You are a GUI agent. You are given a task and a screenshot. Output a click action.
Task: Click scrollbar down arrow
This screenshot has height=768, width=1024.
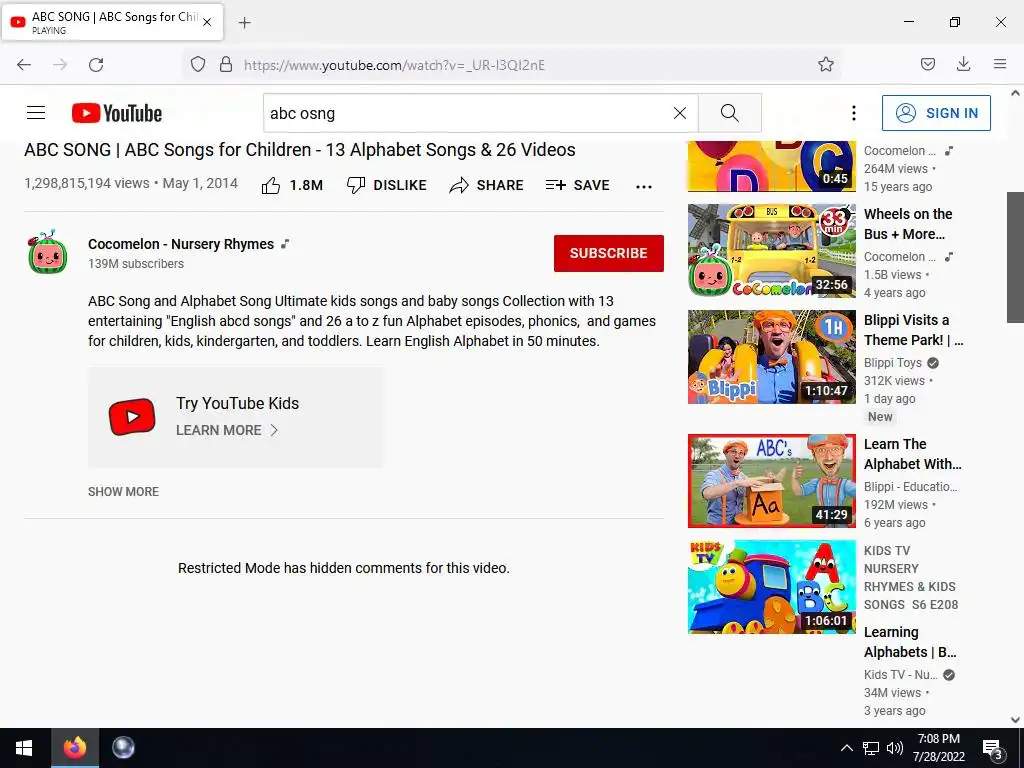pos(1015,720)
